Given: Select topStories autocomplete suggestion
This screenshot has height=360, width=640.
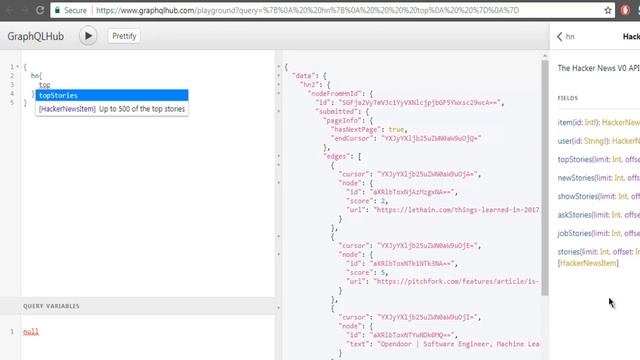Looking at the screenshot, I should [x=112, y=95].
